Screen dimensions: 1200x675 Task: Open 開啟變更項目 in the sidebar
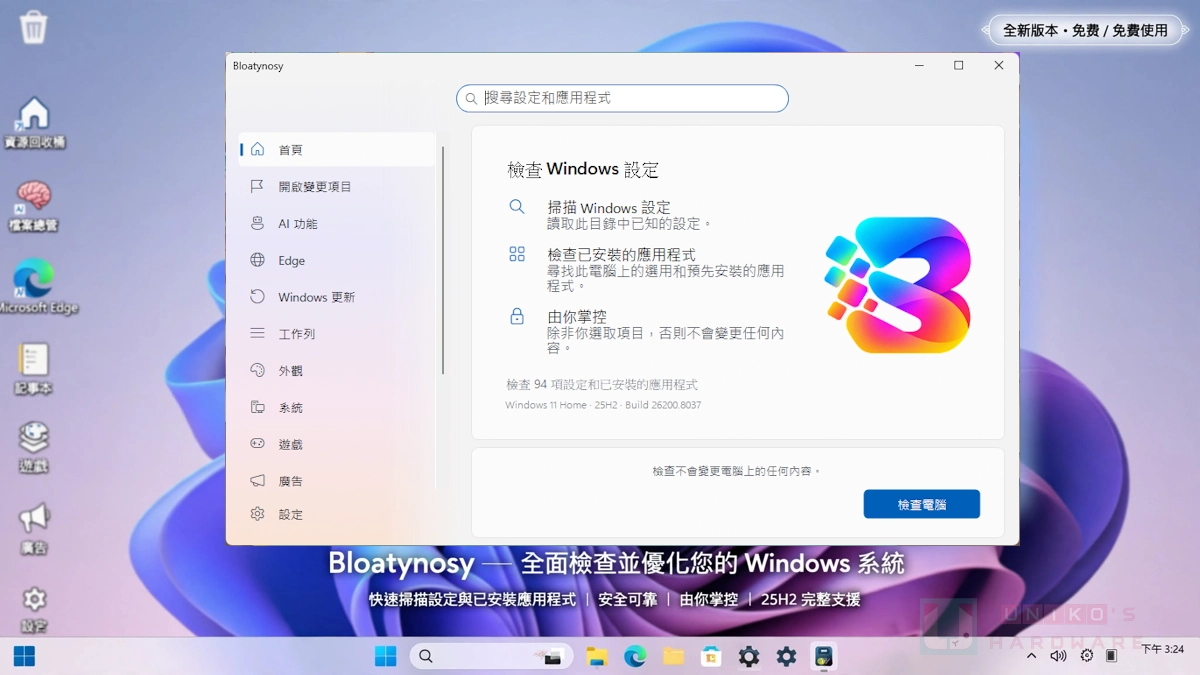337,187
